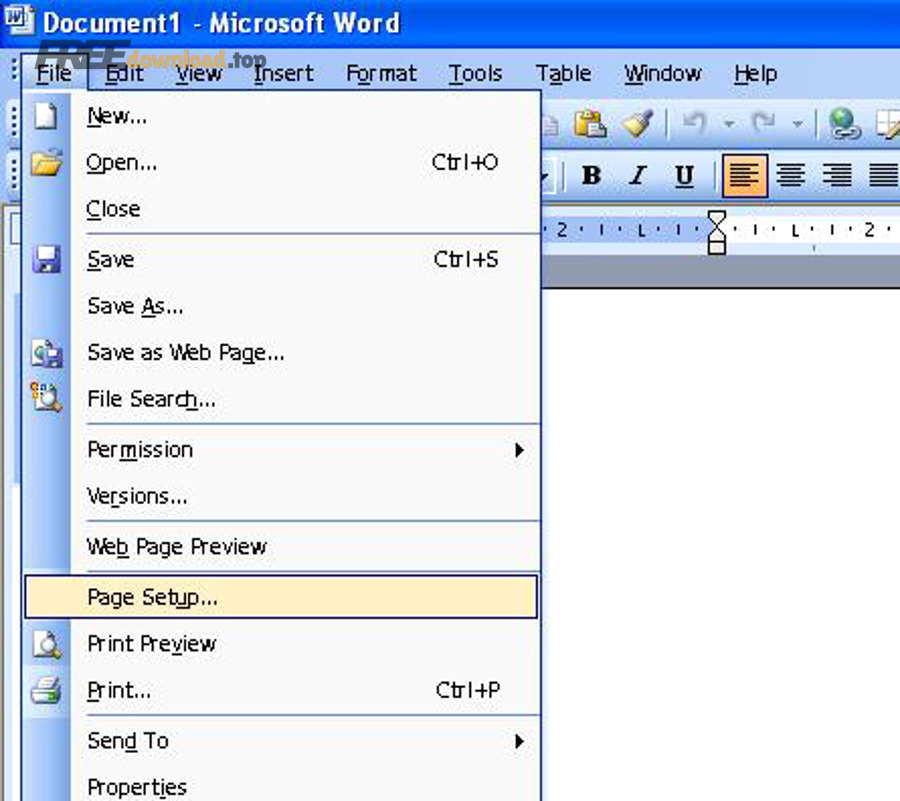900x801 pixels.
Task: Click the Format Painter brush icon
Action: point(637,123)
